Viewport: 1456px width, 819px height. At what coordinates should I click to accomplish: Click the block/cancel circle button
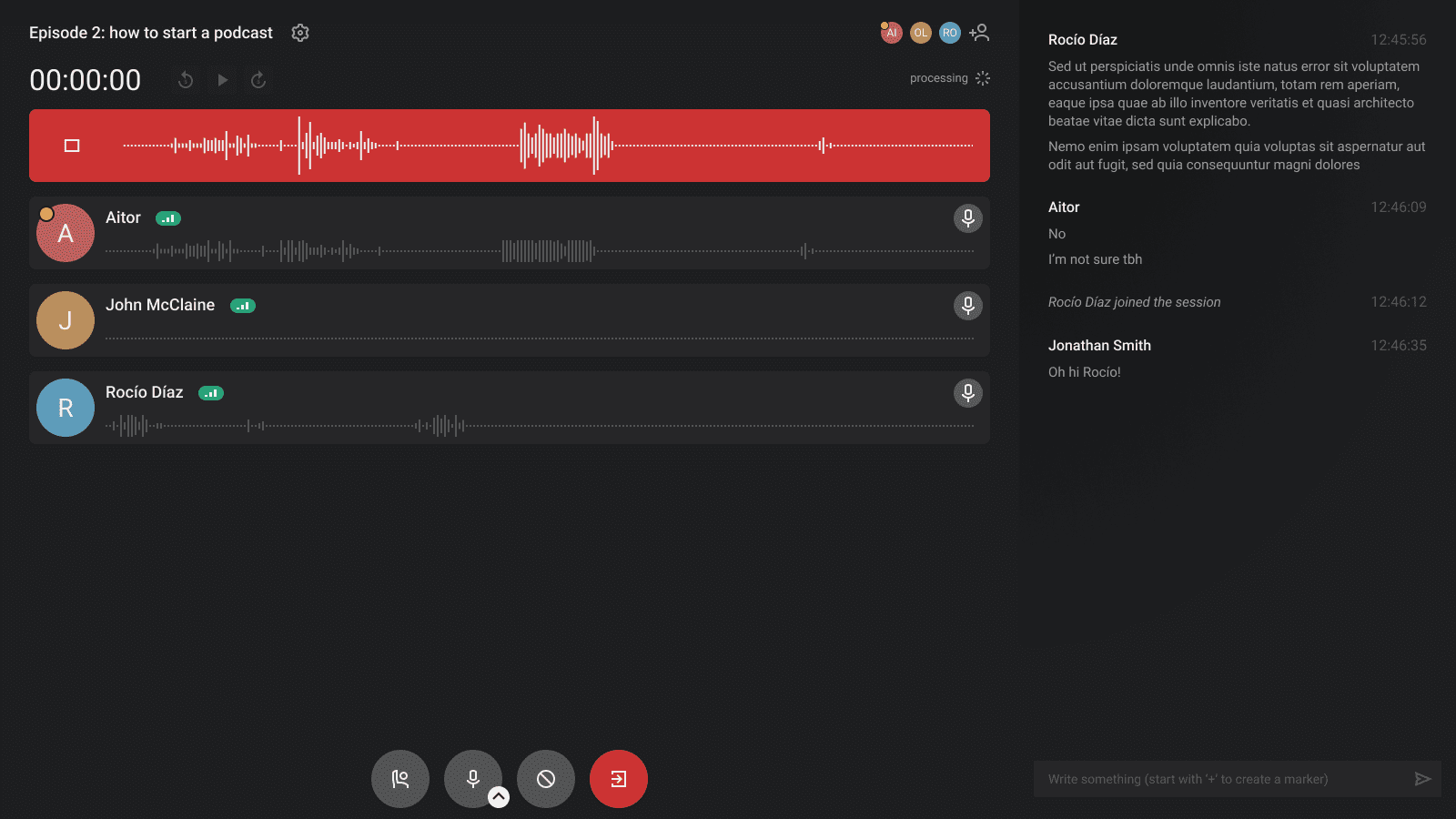[546, 779]
